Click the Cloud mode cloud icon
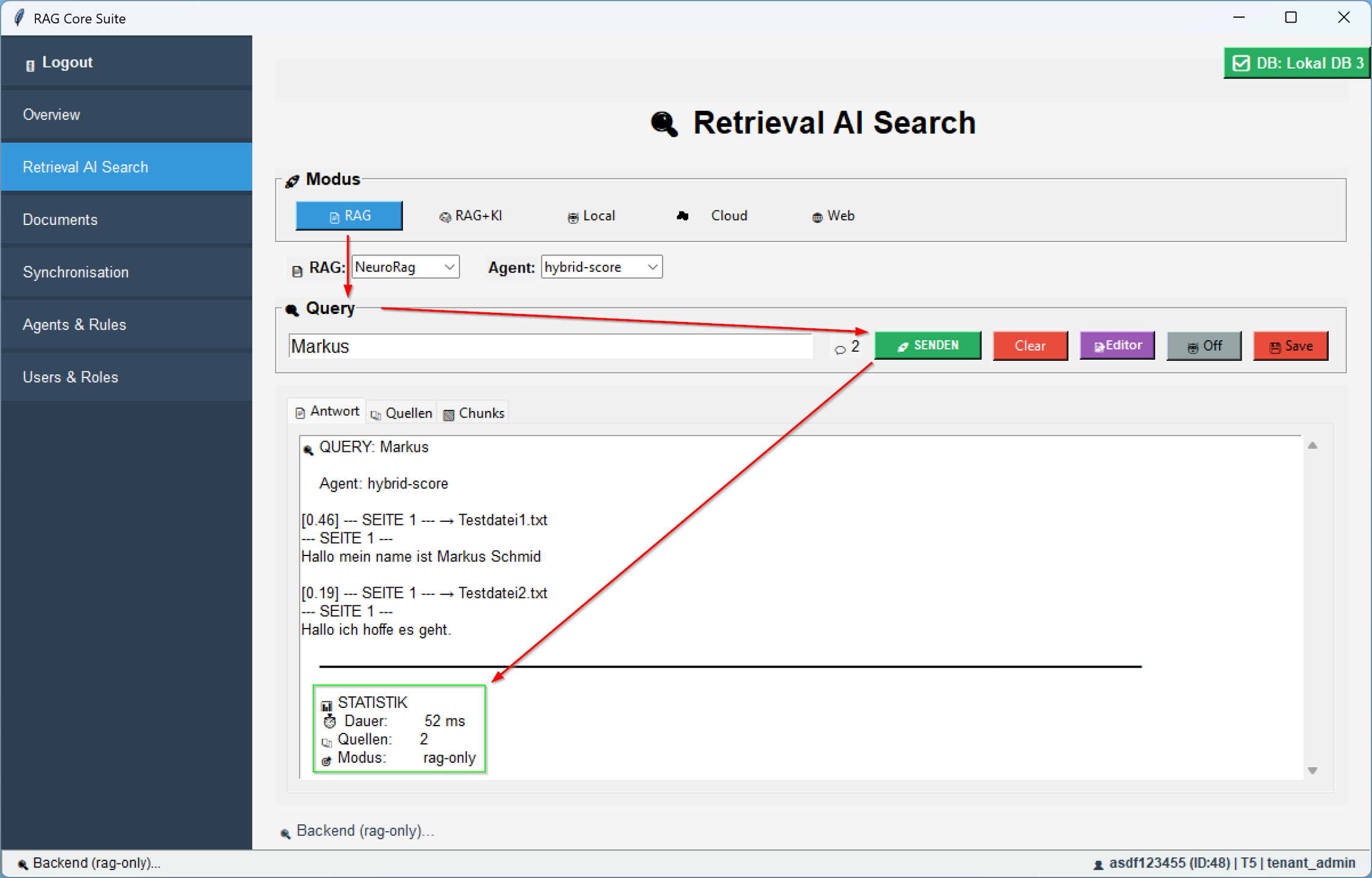This screenshot has height=878, width=1372. 683,216
